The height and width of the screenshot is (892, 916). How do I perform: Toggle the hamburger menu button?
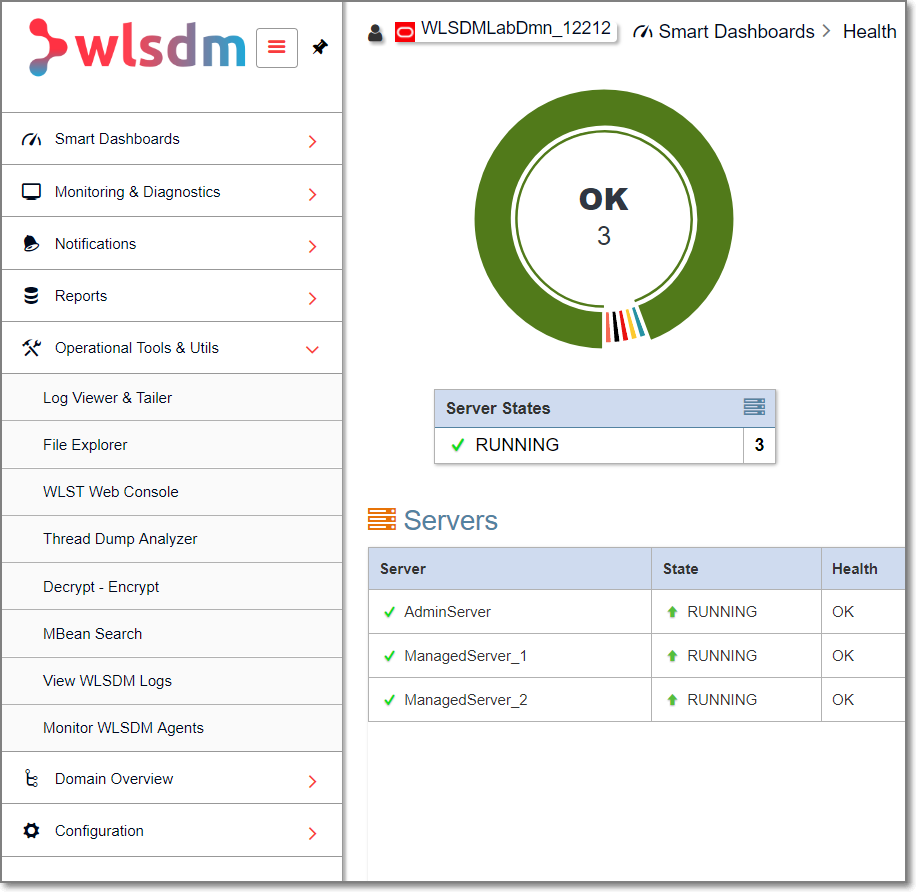point(277,47)
